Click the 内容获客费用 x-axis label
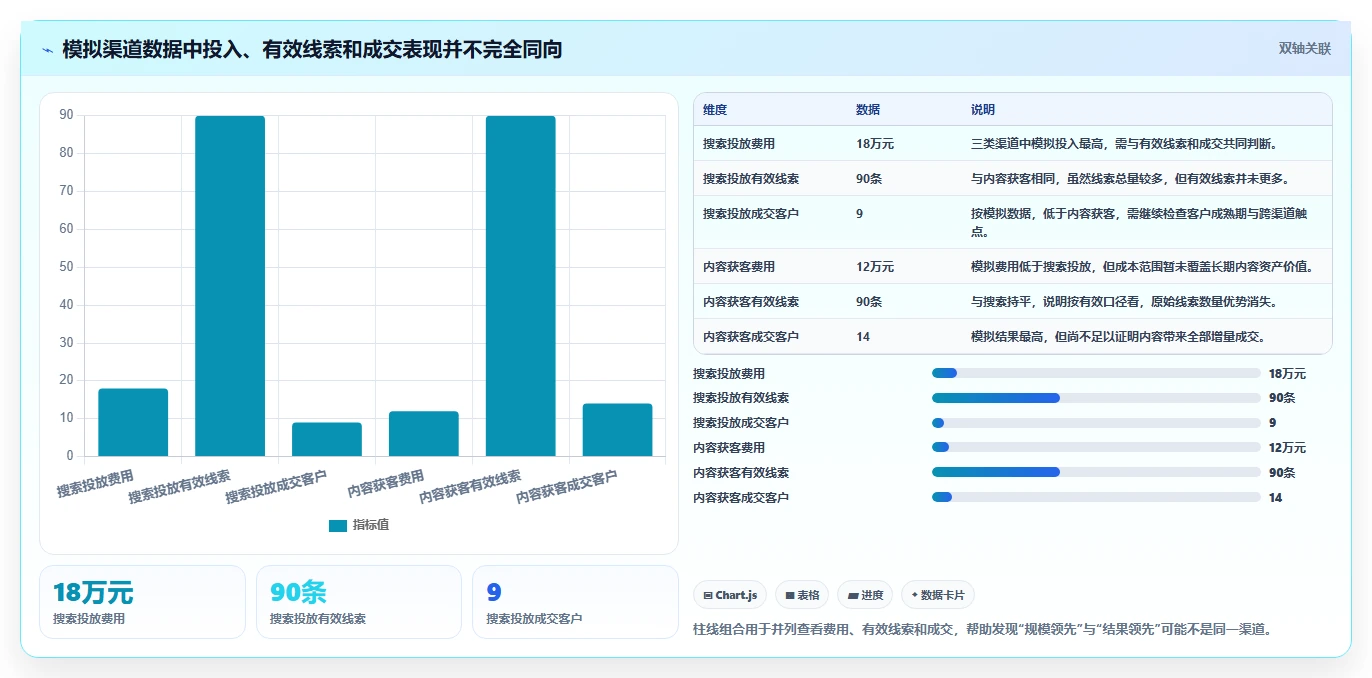Screen dimensions: 1372x678 coord(386,484)
